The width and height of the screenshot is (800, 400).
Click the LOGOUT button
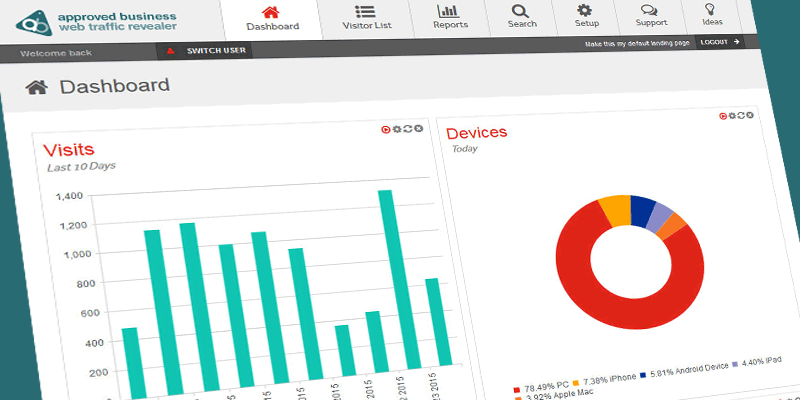720,42
